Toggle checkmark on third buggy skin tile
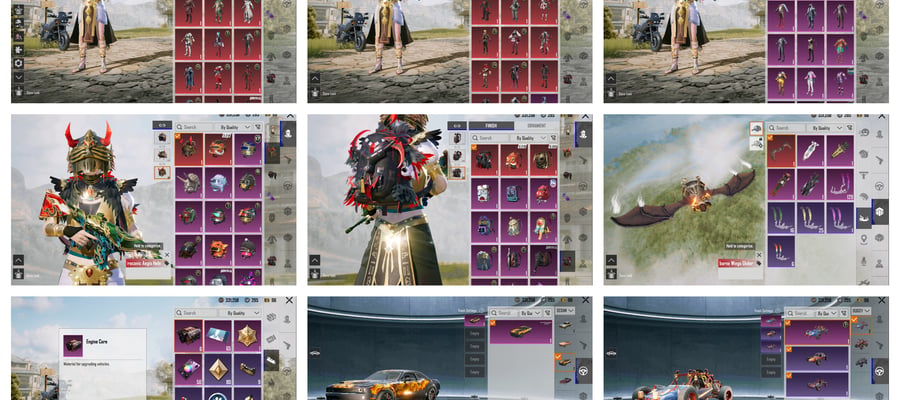 click(x=788, y=376)
